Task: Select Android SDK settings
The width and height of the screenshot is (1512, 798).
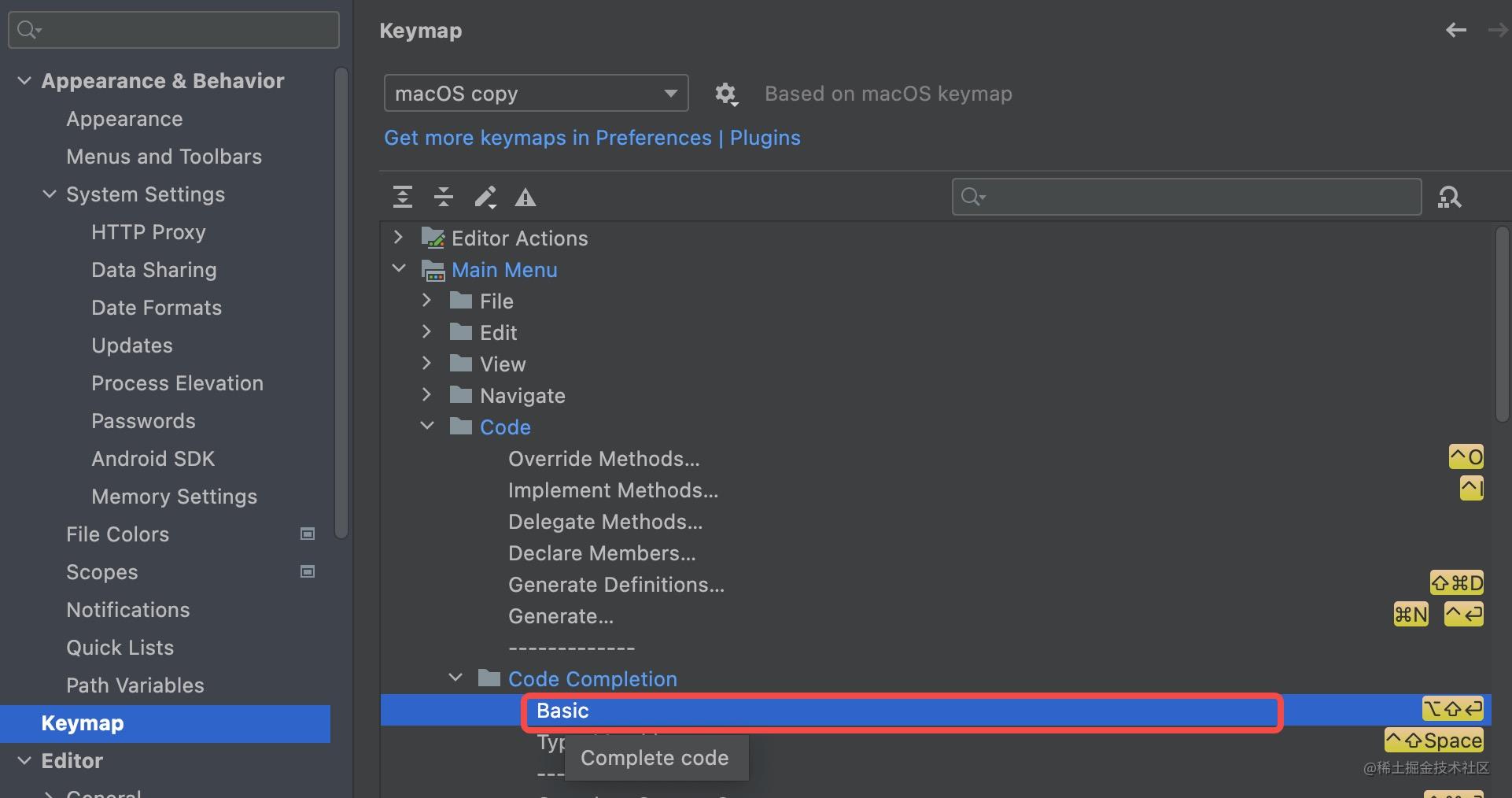Action: point(153,459)
